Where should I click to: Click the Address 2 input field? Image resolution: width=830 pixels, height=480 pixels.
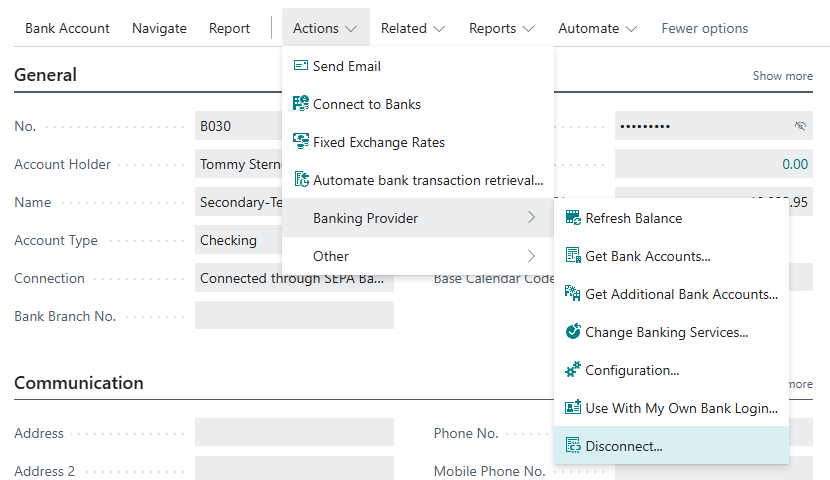[294, 468]
